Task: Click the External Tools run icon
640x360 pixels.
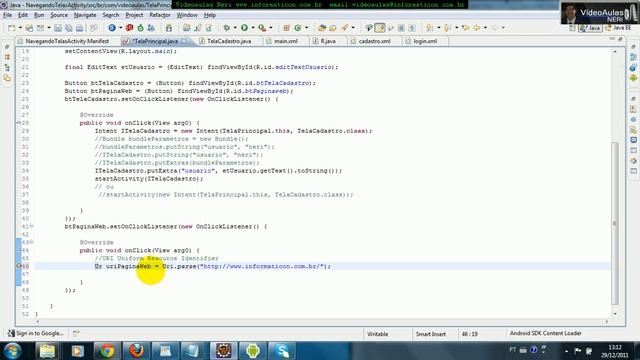Action: pos(262,28)
